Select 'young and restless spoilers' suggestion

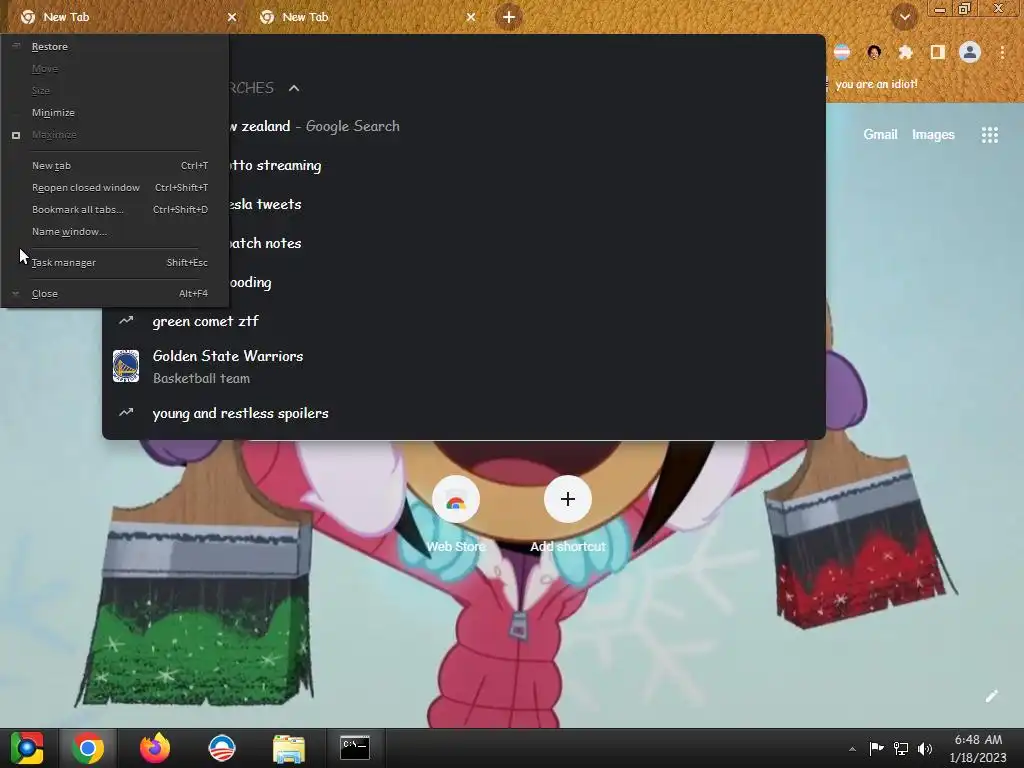click(464, 413)
